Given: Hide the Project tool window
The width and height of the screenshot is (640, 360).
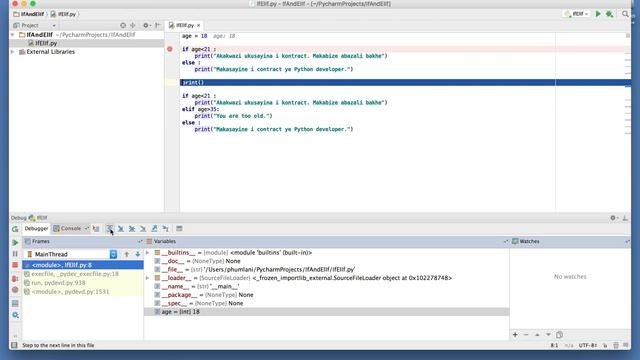Looking at the screenshot, I should (x=158, y=25).
